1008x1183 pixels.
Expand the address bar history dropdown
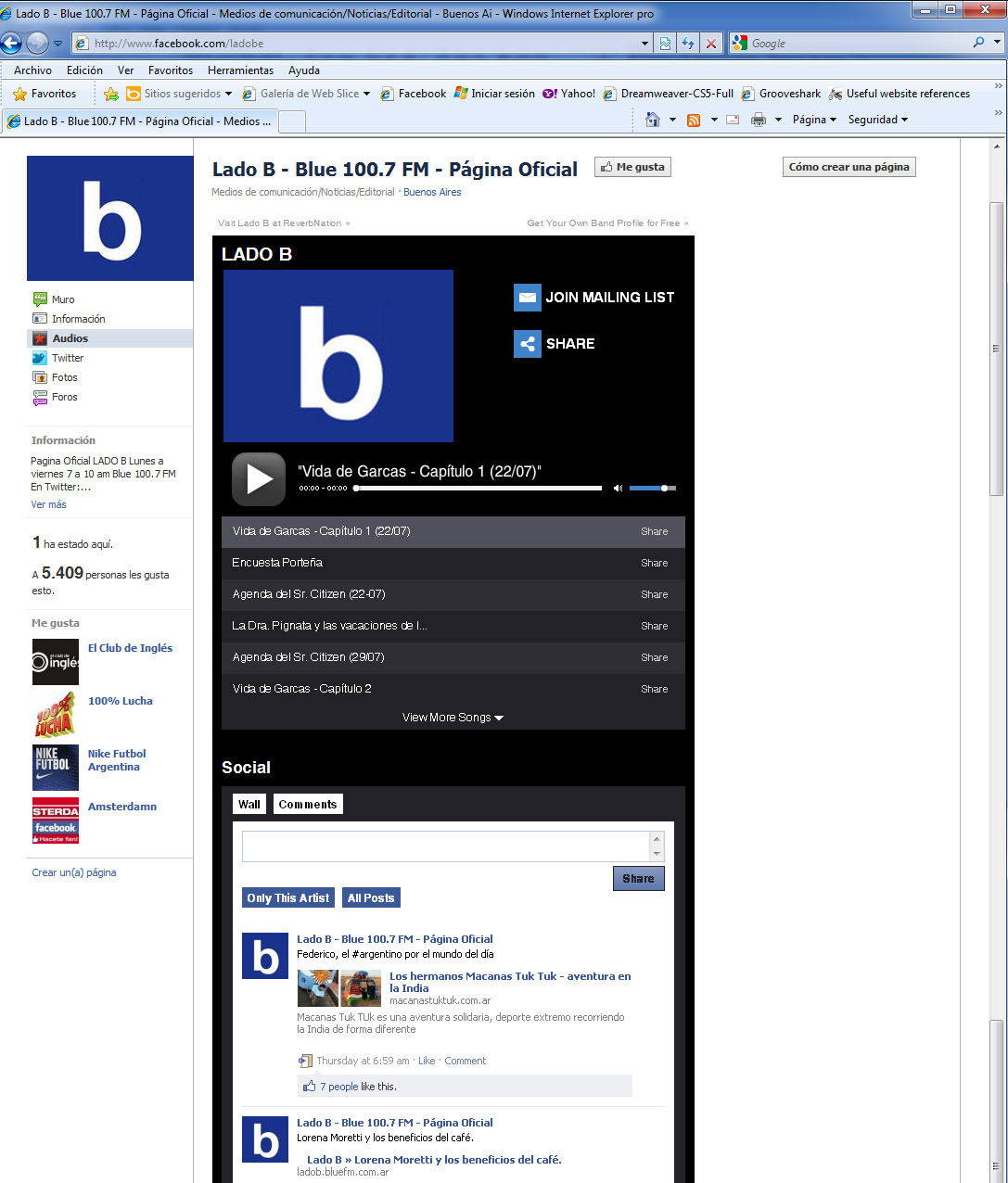(x=645, y=44)
